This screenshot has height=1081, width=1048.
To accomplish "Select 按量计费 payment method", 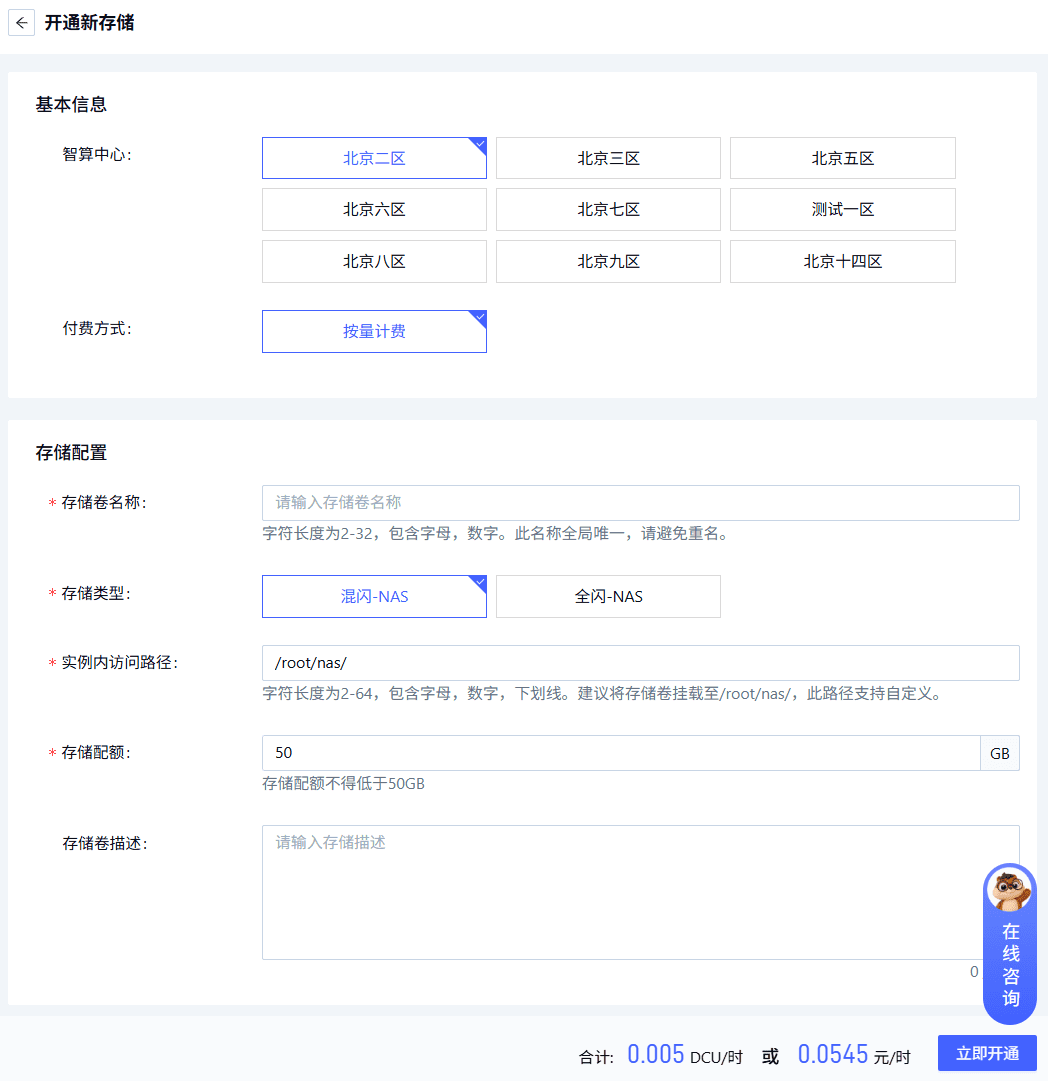I will pyautogui.click(x=374, y=332).
